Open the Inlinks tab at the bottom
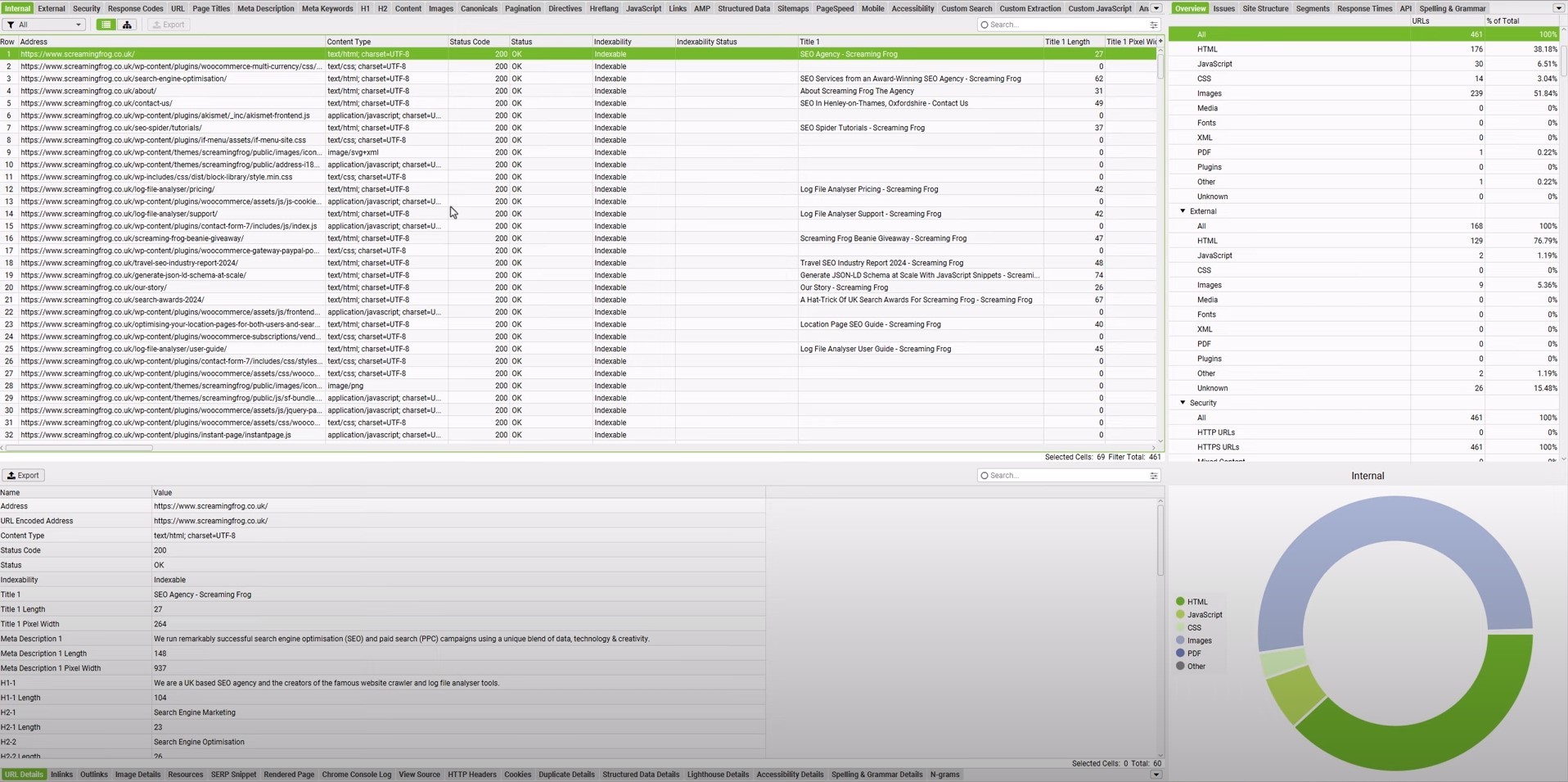Screen dimensions: 1568x782 coord(61,775)
